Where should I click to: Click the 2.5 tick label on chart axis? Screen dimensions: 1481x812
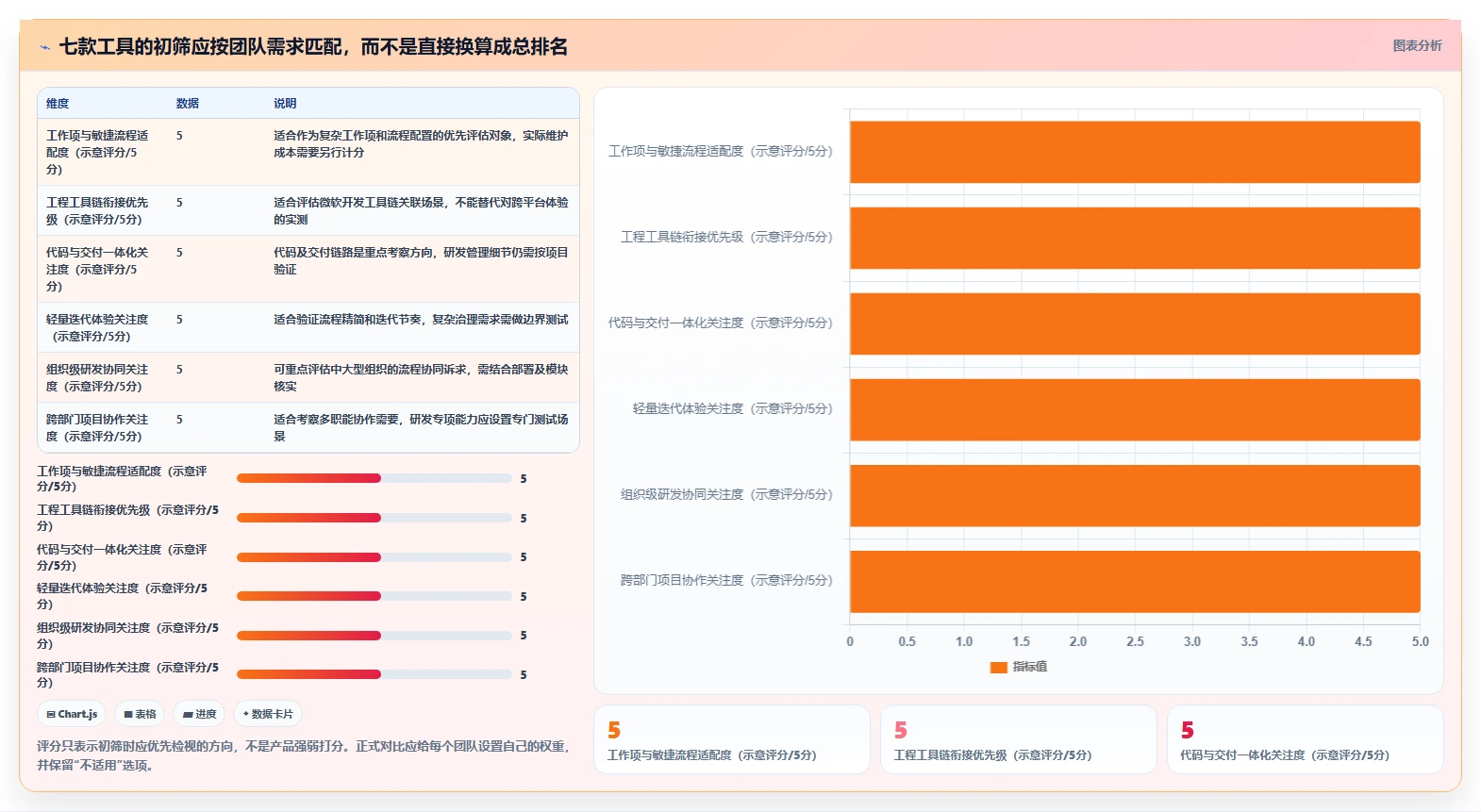point(1135,641)
